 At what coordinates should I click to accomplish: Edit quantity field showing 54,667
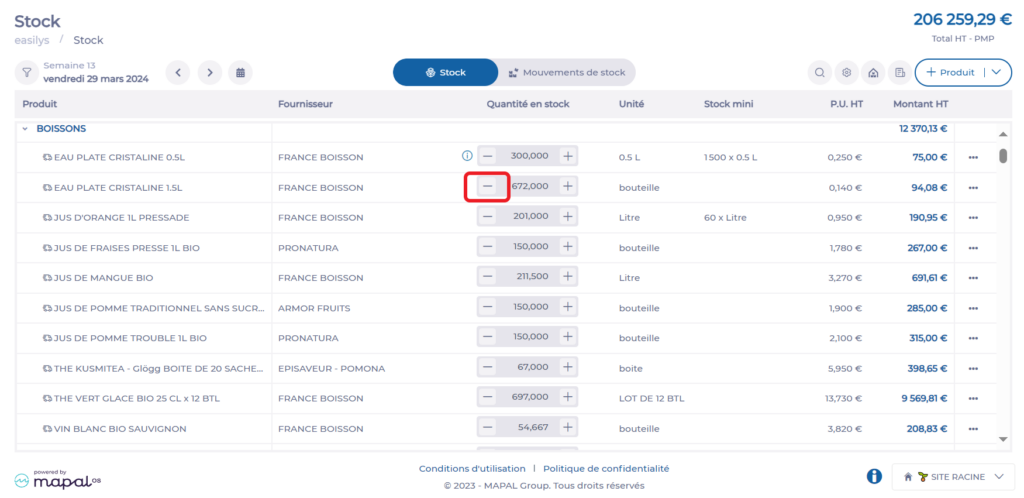tap(528, 428)
